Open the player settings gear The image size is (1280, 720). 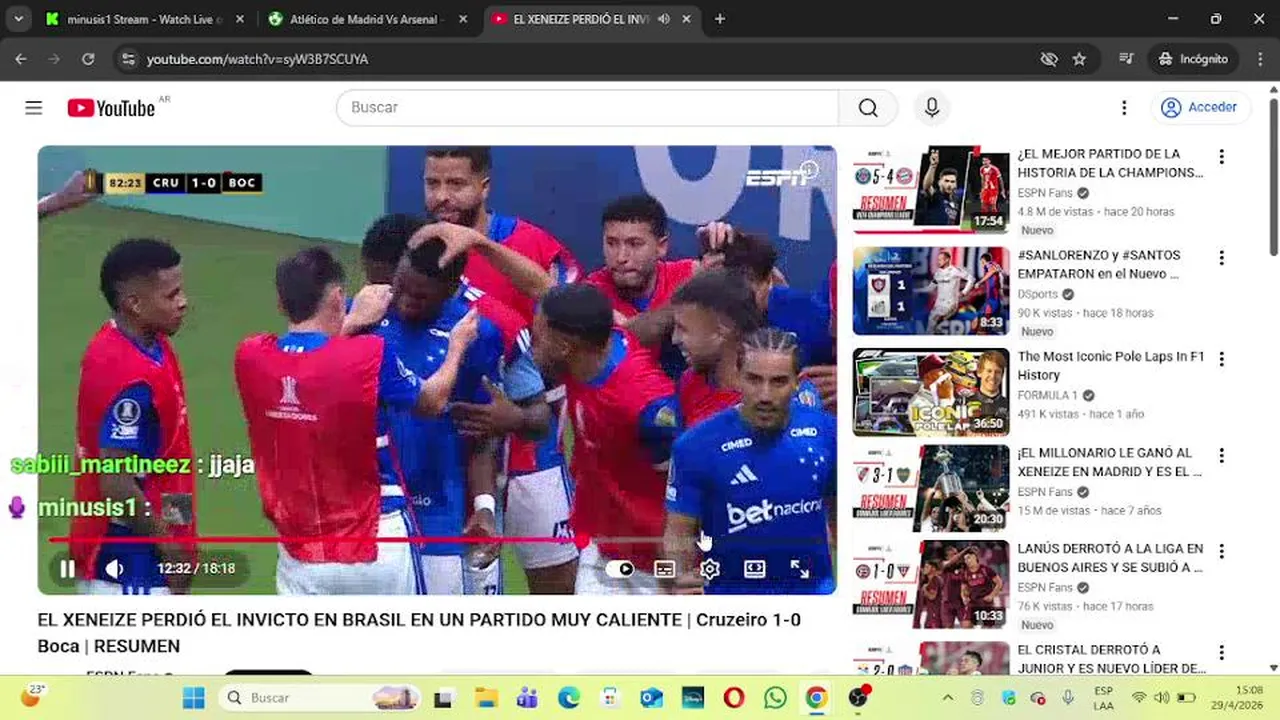pos(710,569)
